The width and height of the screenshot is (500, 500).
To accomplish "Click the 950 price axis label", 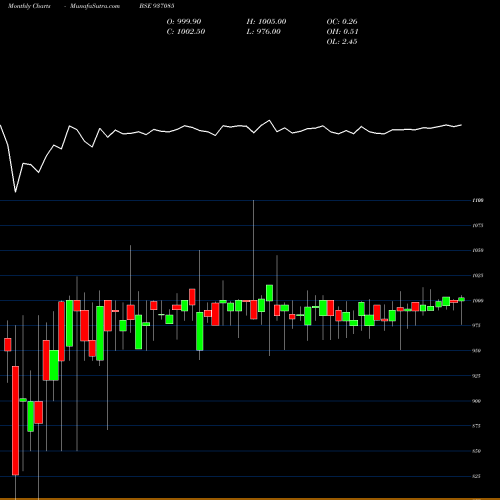I will tap(477, 351).
